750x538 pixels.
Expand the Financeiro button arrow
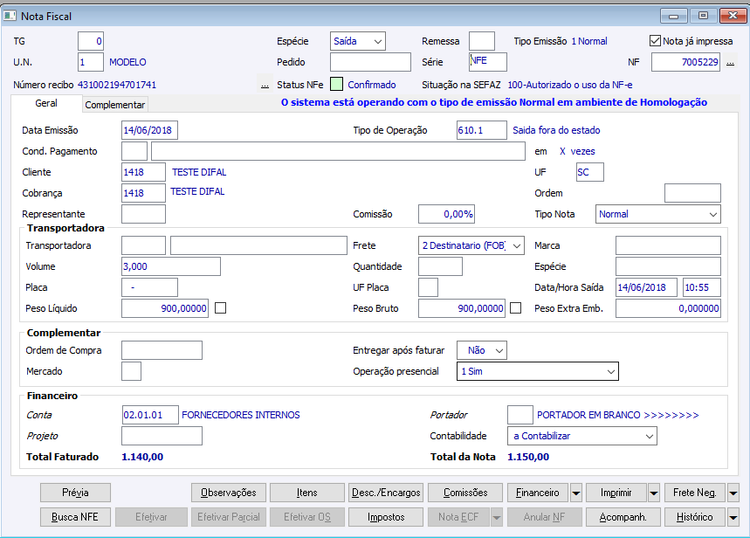(576, 493)
